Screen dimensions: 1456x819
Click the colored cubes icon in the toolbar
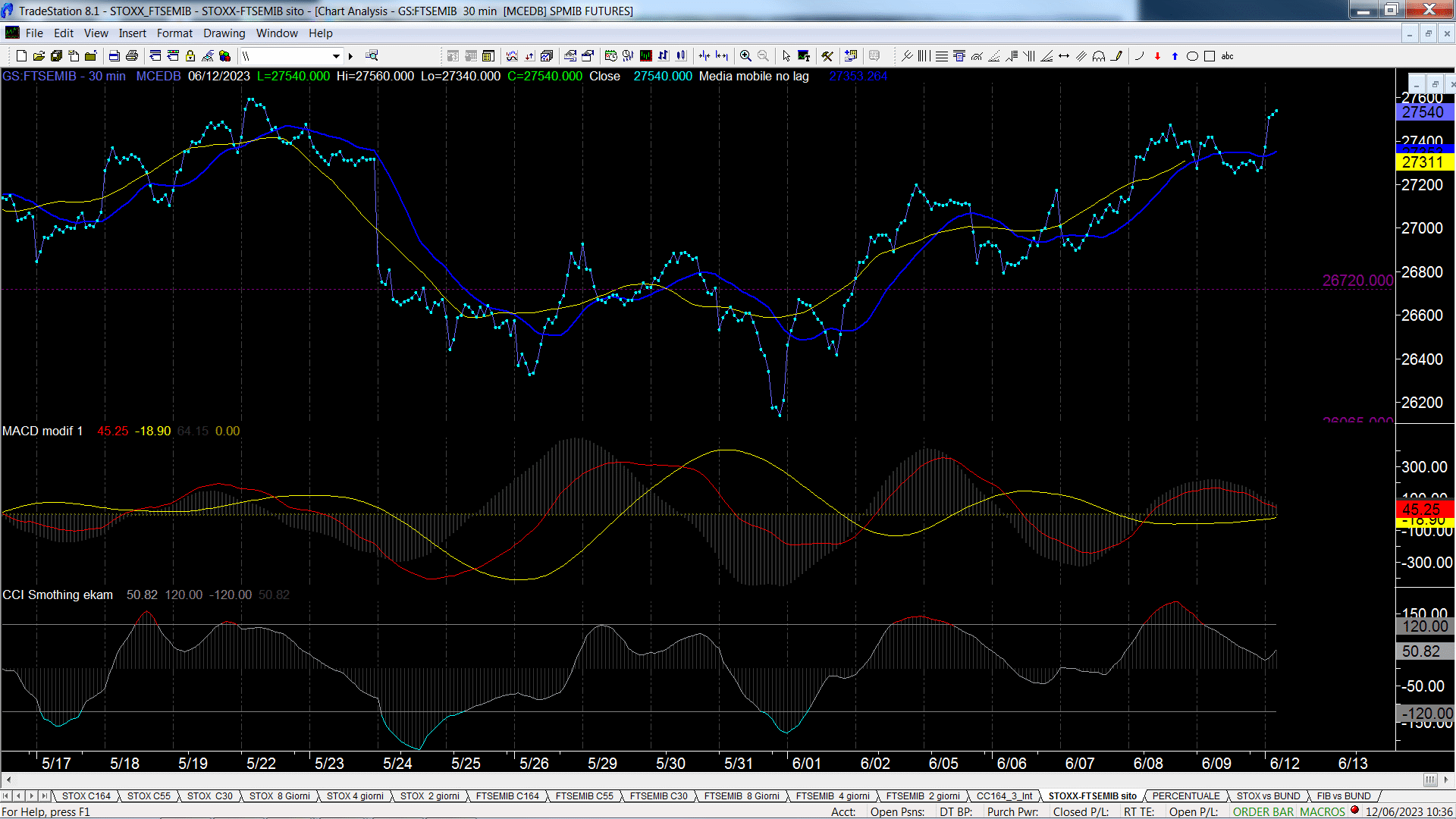pos(224,55)
